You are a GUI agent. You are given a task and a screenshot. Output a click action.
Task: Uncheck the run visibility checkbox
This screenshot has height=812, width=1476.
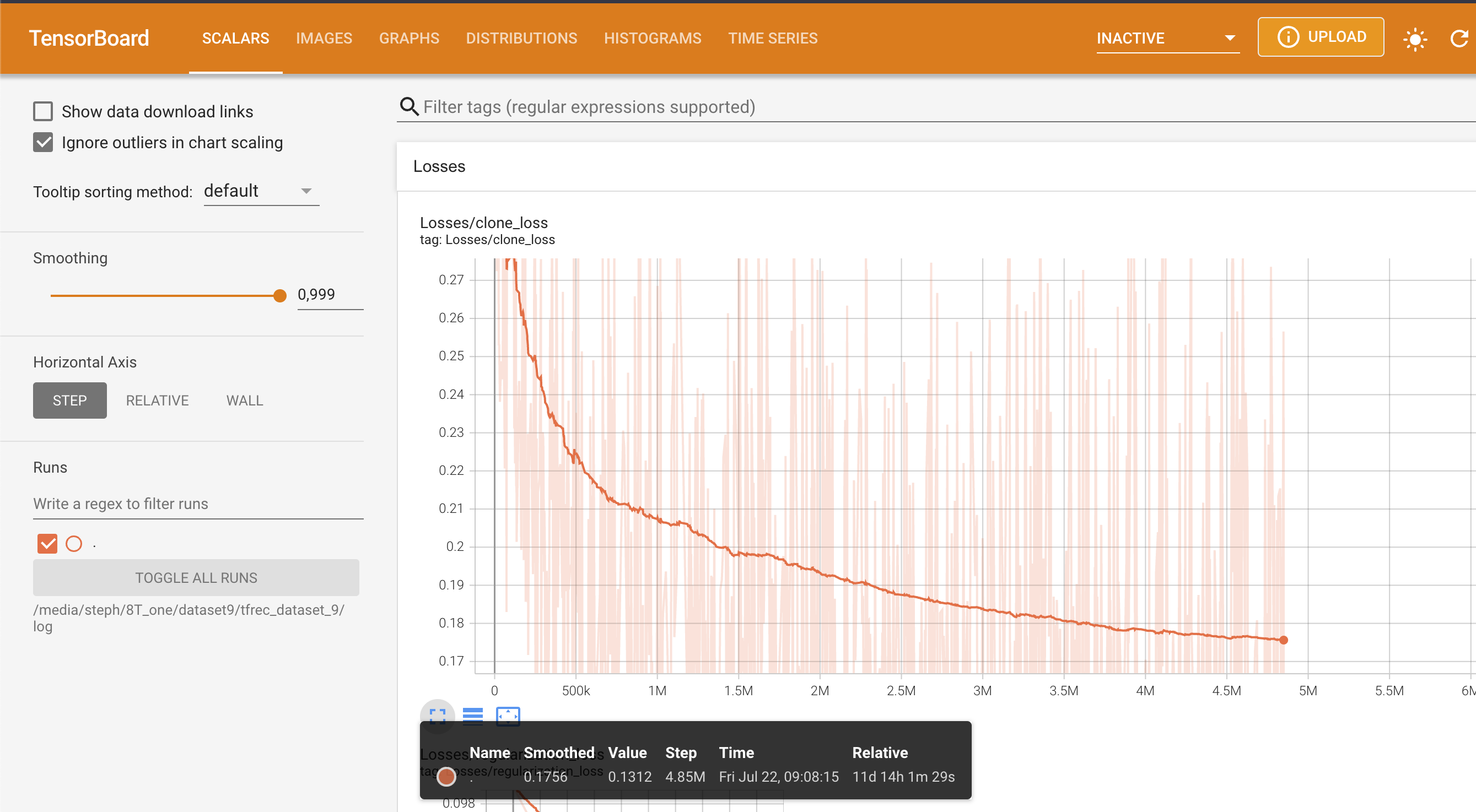(x=47, y=543)
